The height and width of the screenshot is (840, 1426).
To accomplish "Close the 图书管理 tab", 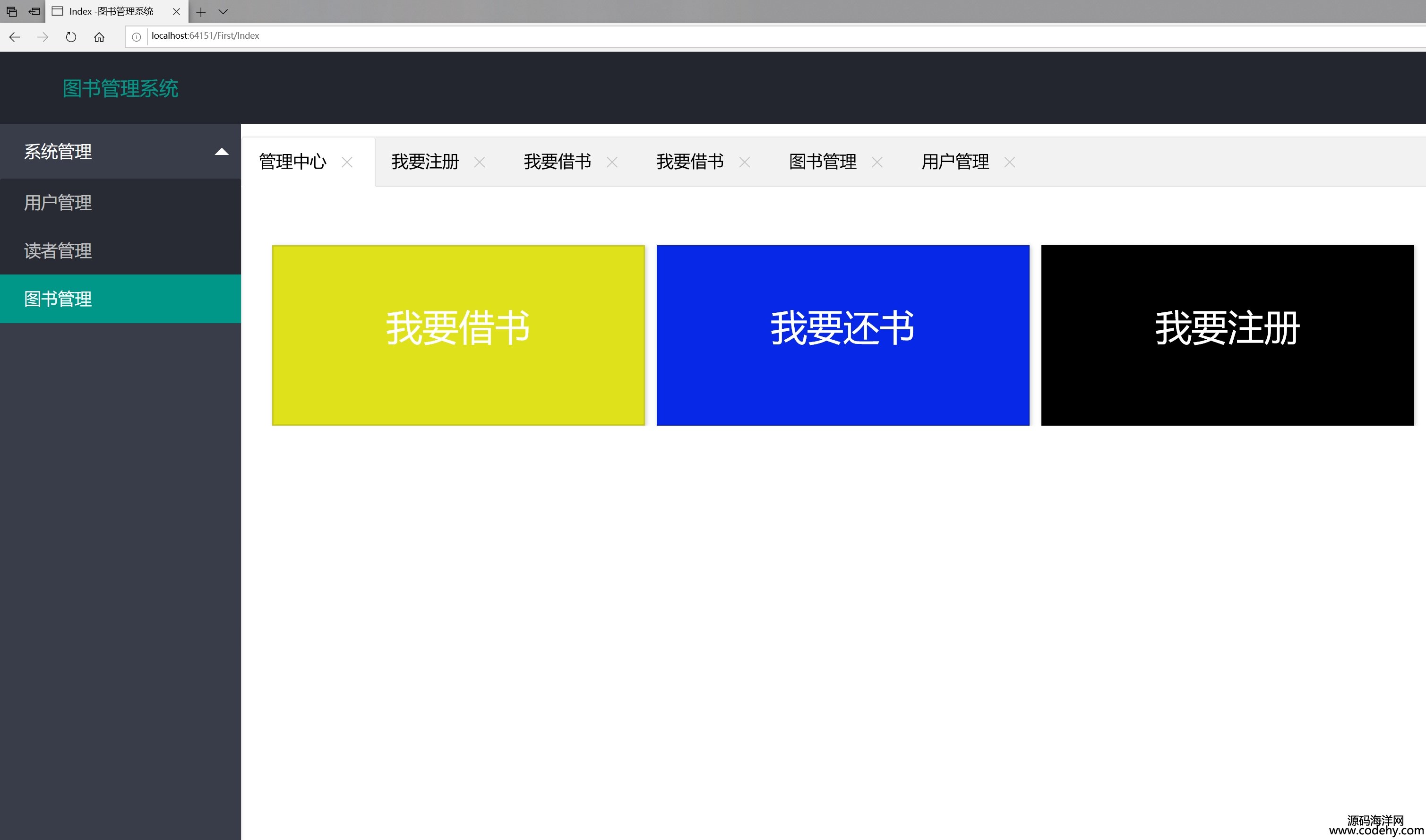I will tap(877, 163).
